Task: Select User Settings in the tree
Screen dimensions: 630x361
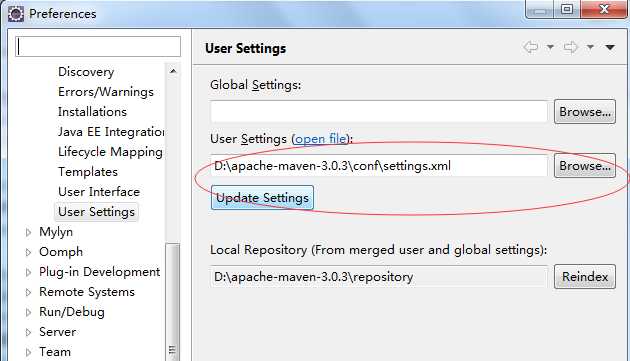Action: pos(96,212)
